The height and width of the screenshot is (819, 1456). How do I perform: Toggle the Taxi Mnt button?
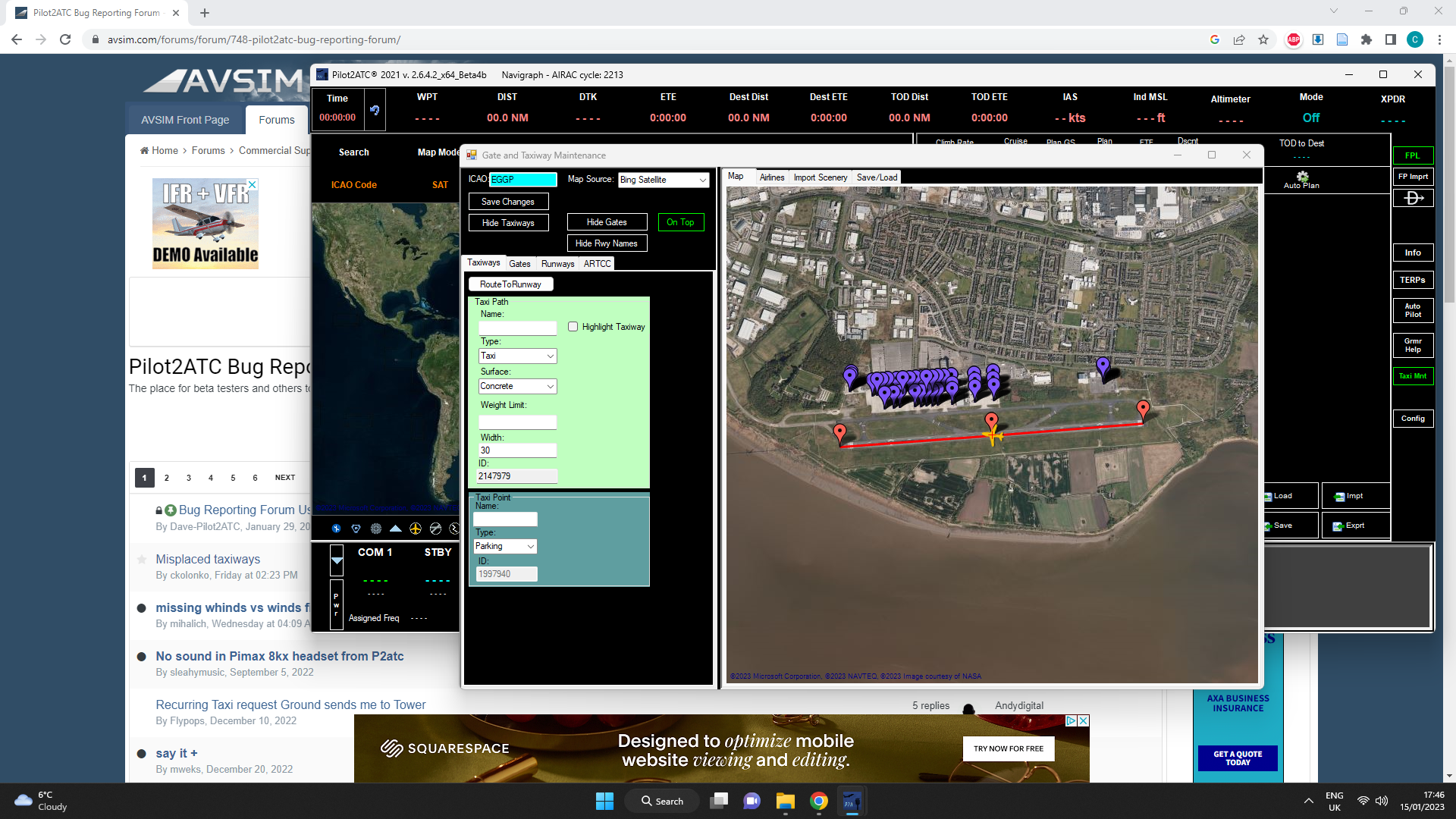pos(1413,376)
